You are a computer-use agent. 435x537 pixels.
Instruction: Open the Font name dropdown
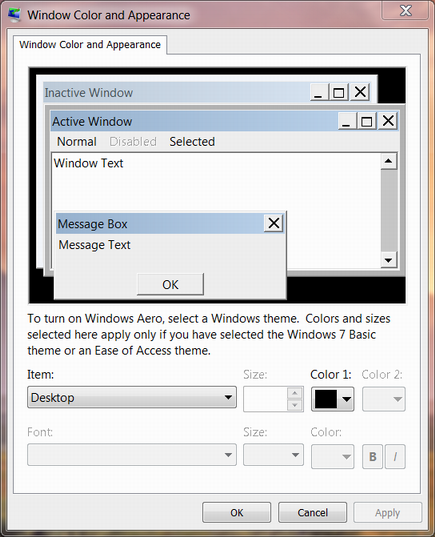(x=132, y=455)
